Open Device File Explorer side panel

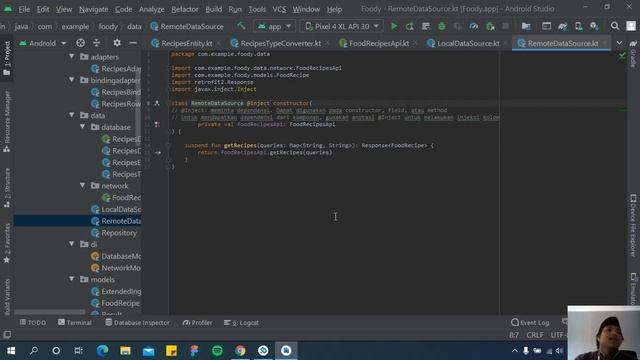coord(633,226)
